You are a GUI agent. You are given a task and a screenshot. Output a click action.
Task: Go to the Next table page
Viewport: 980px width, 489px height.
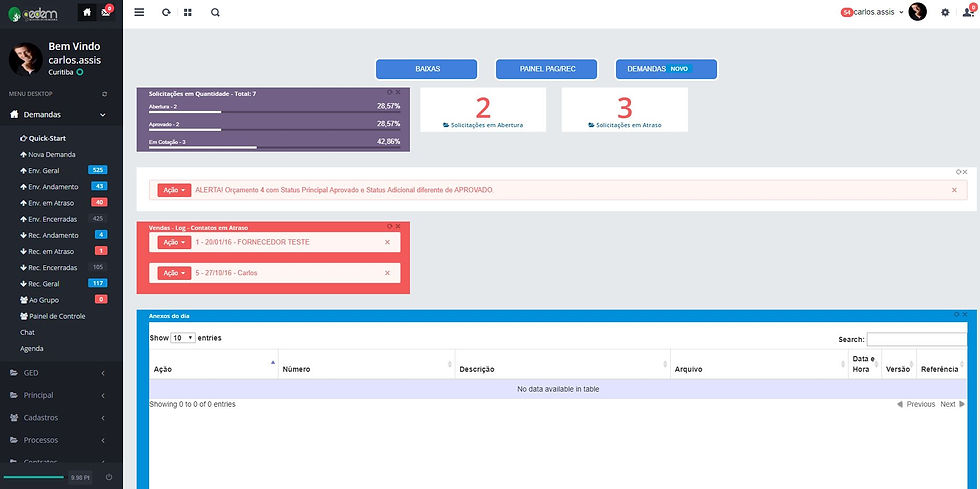(953, 405)
